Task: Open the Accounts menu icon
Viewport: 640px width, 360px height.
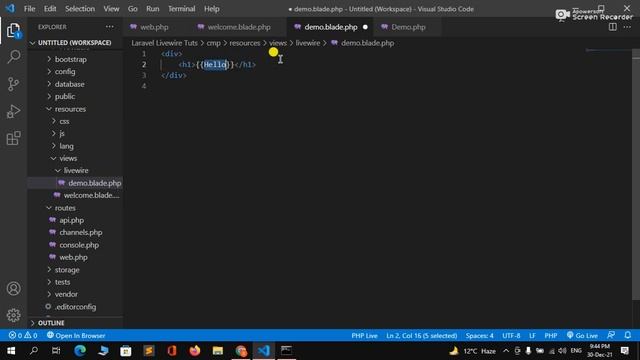Action: pos(13,289)
